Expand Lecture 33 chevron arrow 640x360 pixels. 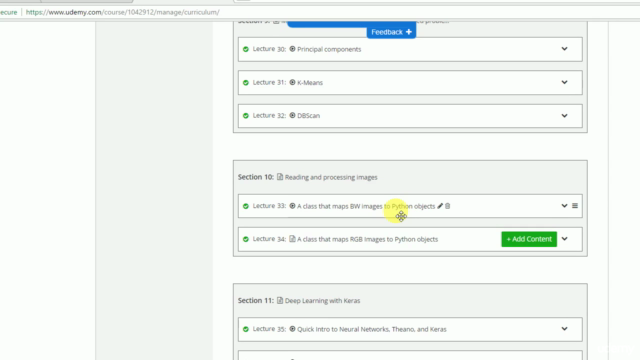(x=564, y=206)
